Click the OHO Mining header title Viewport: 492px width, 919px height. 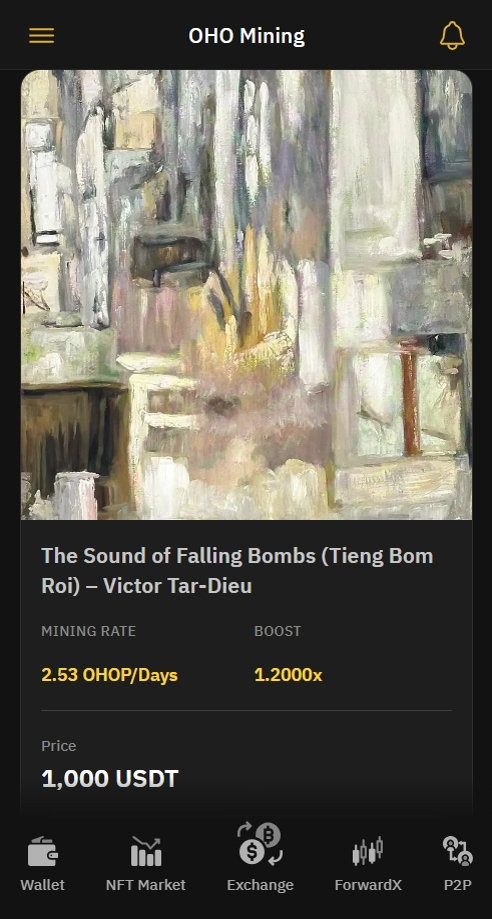tap(246, 36)
